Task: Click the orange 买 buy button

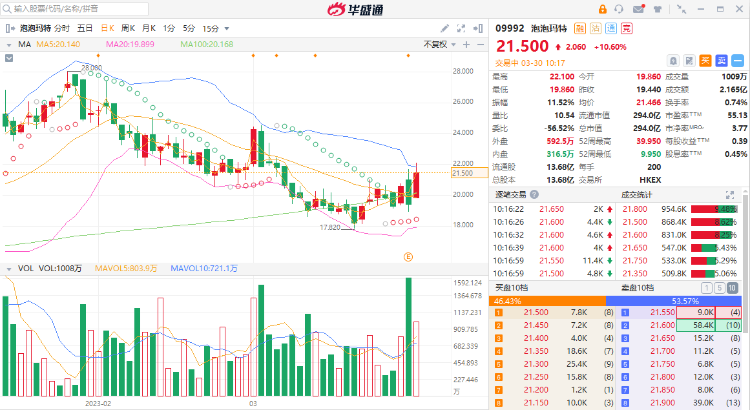Action: tap(706, 61)
